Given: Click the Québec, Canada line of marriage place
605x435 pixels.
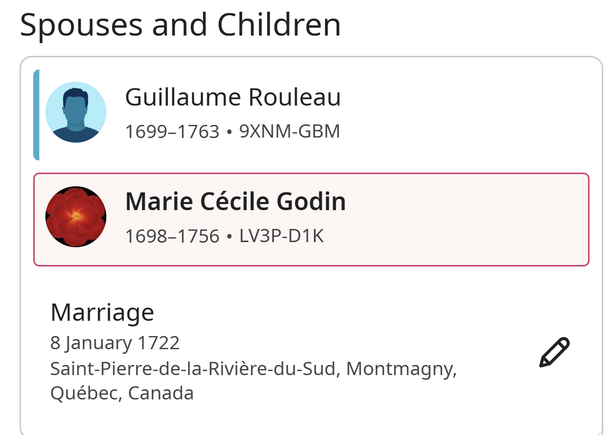Looking at the screenshot, I should (x=122, y=393).
